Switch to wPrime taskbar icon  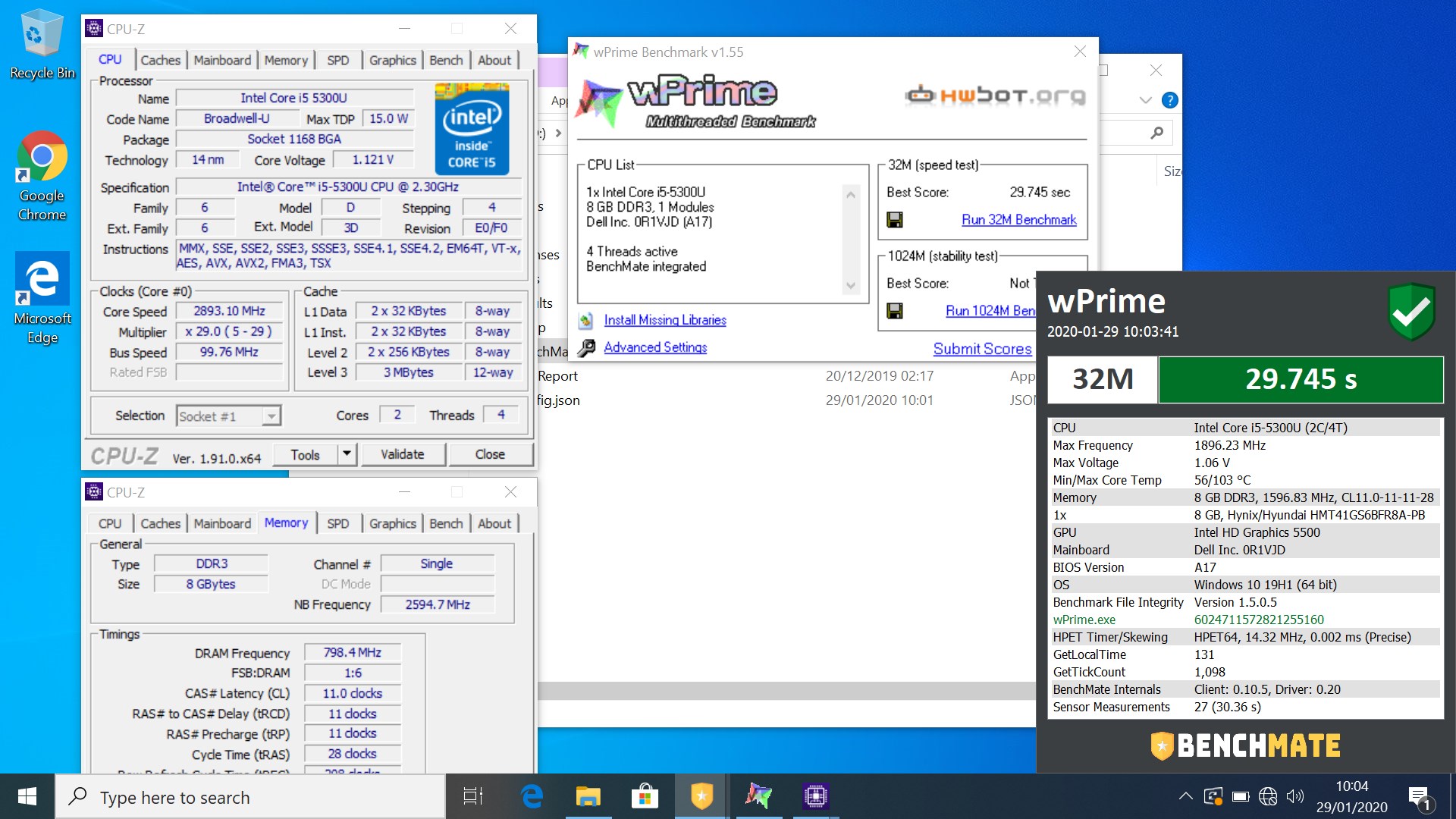coord(758,796)
